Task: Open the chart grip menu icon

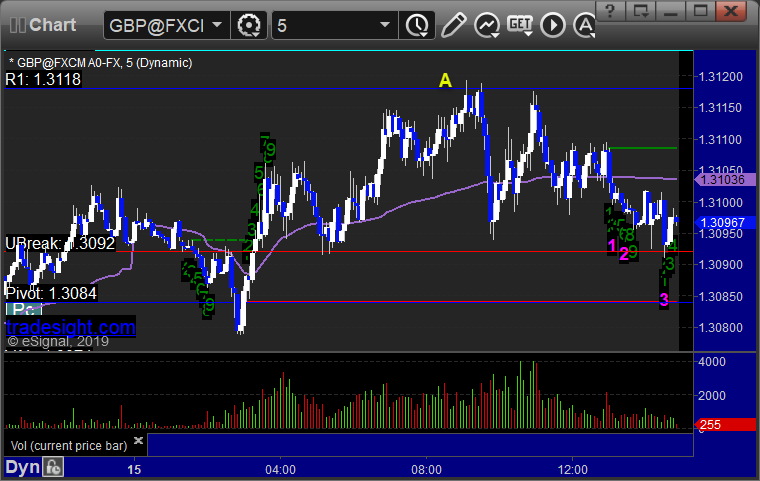Action: click(x=18, y=25)
